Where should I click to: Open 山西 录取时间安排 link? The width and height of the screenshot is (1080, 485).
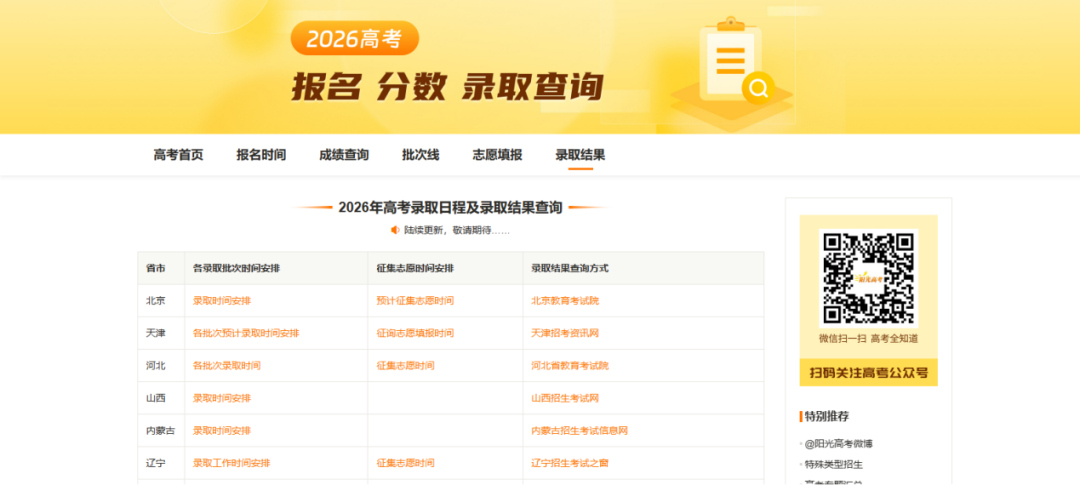[x=222, y=398]
